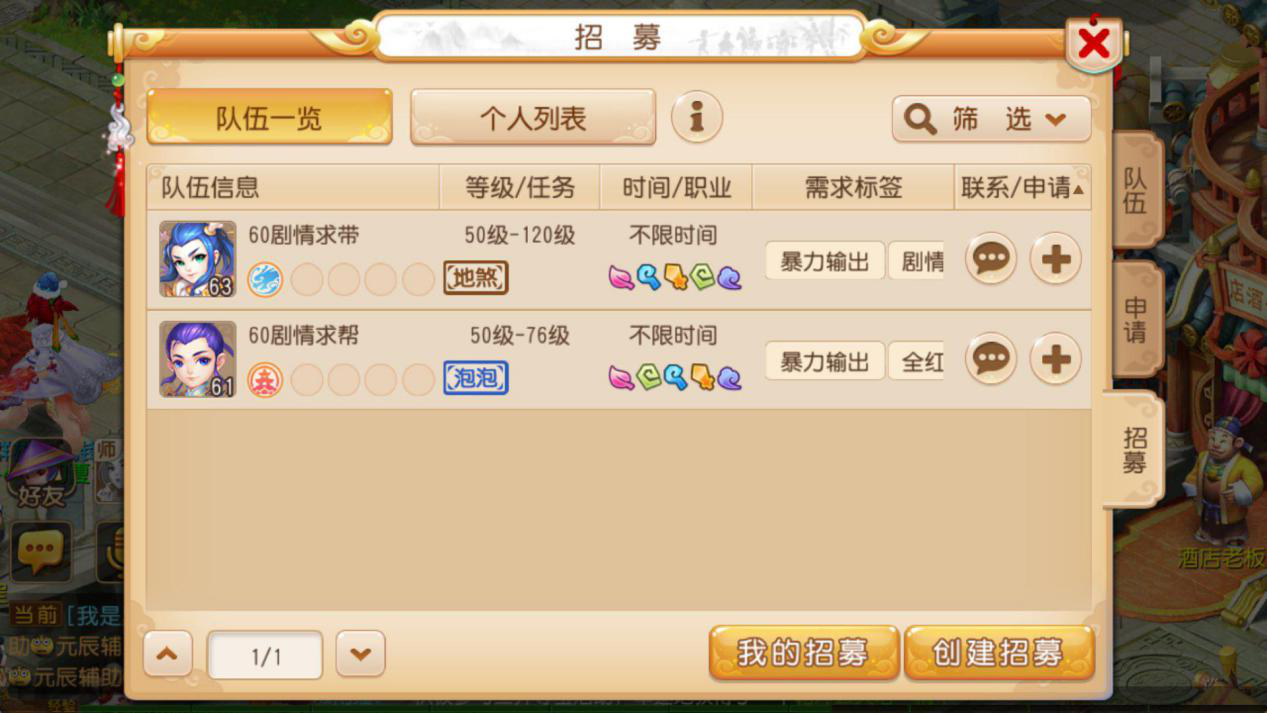Go to previous page with up arrow
Screen dimensions: 1267x713
click(167, 654)
